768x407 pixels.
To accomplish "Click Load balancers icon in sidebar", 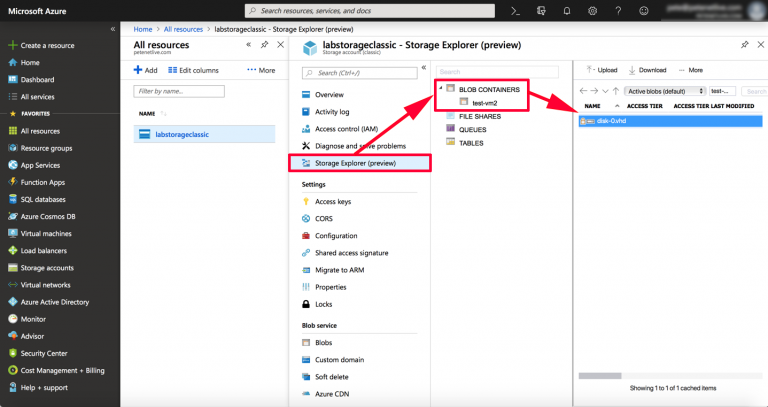I will tap(13, 251).
